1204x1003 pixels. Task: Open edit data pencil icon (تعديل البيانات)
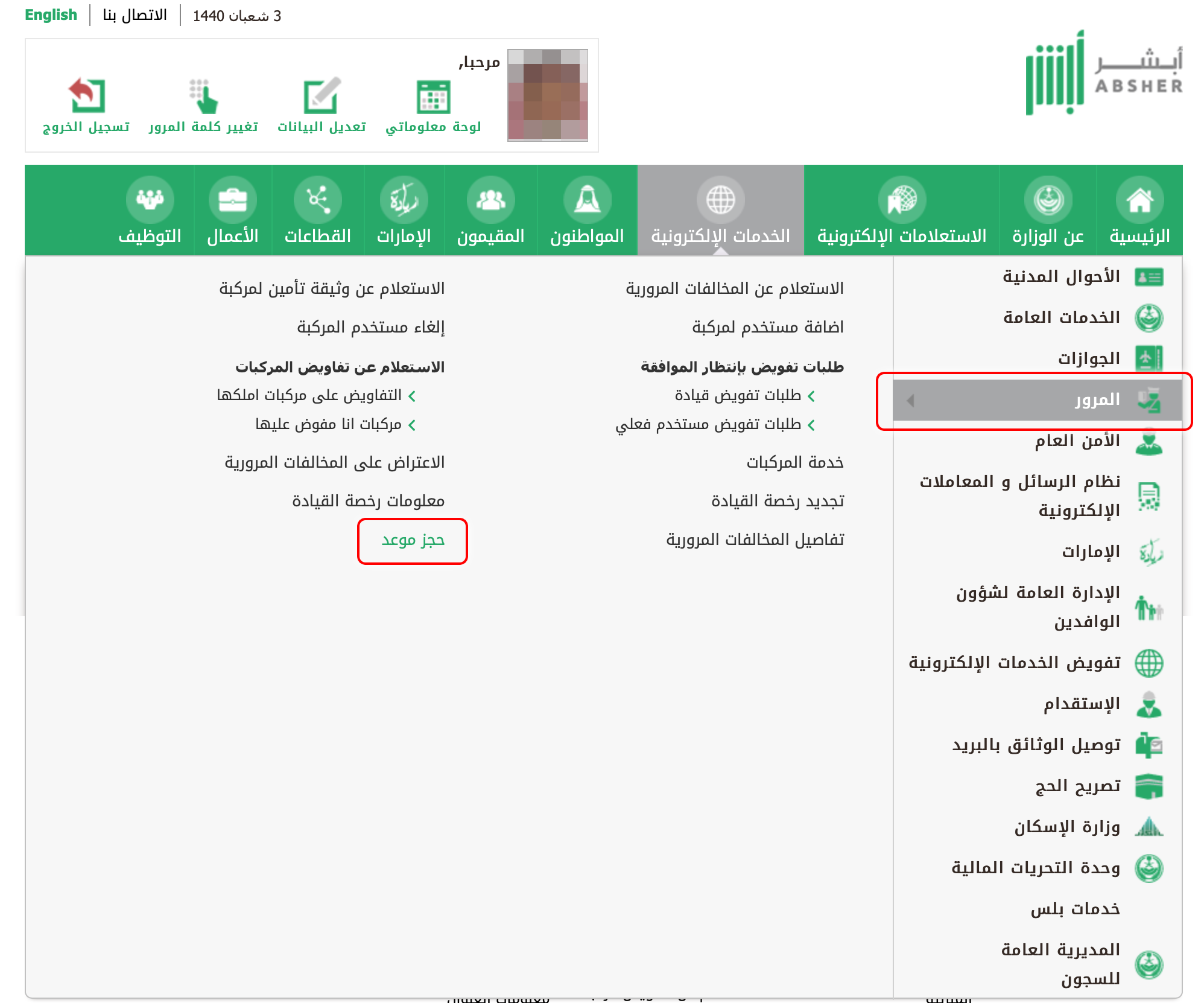point(322,97)
